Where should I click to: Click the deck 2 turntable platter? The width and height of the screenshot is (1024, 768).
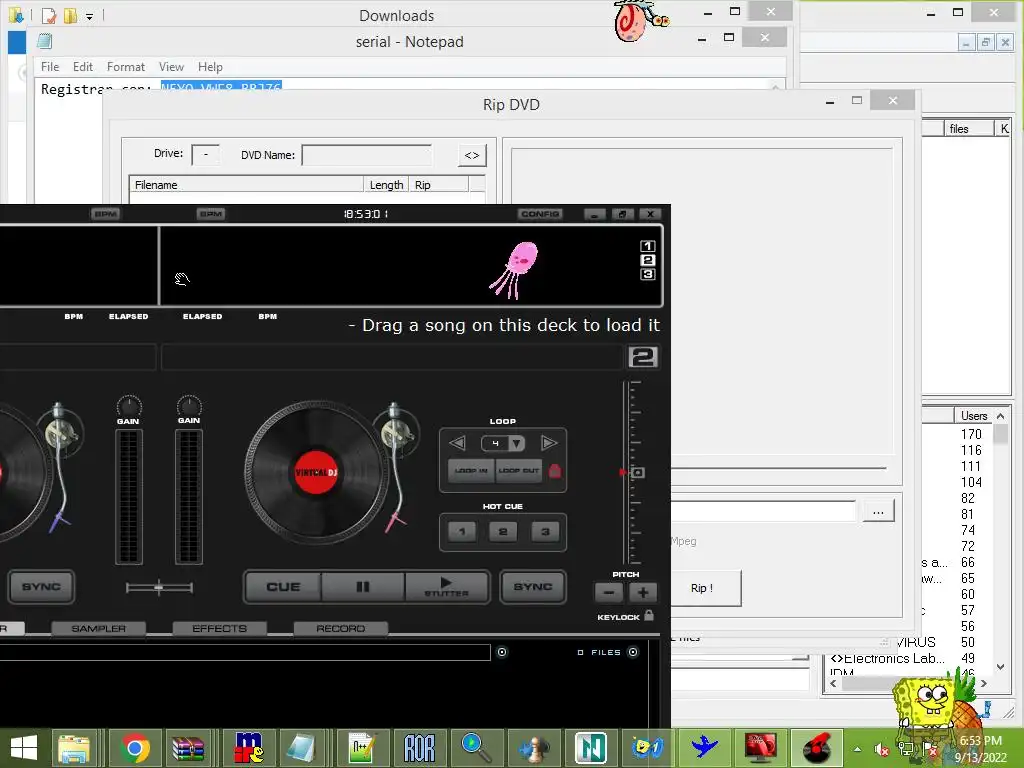(x=315, y=472)
